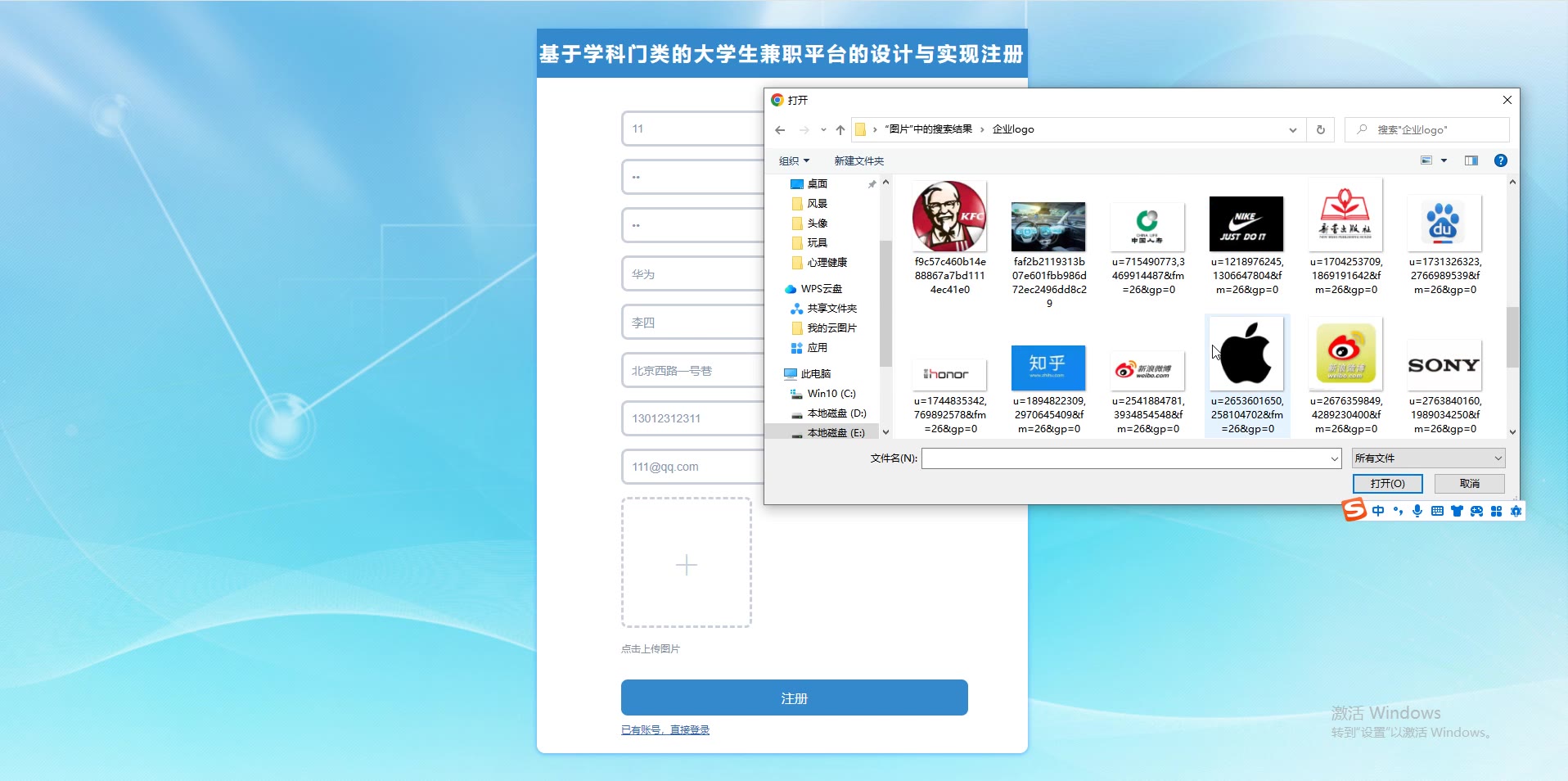Open the file dialog help icon
This screenshot has height=781, width=1568.
1501,160
